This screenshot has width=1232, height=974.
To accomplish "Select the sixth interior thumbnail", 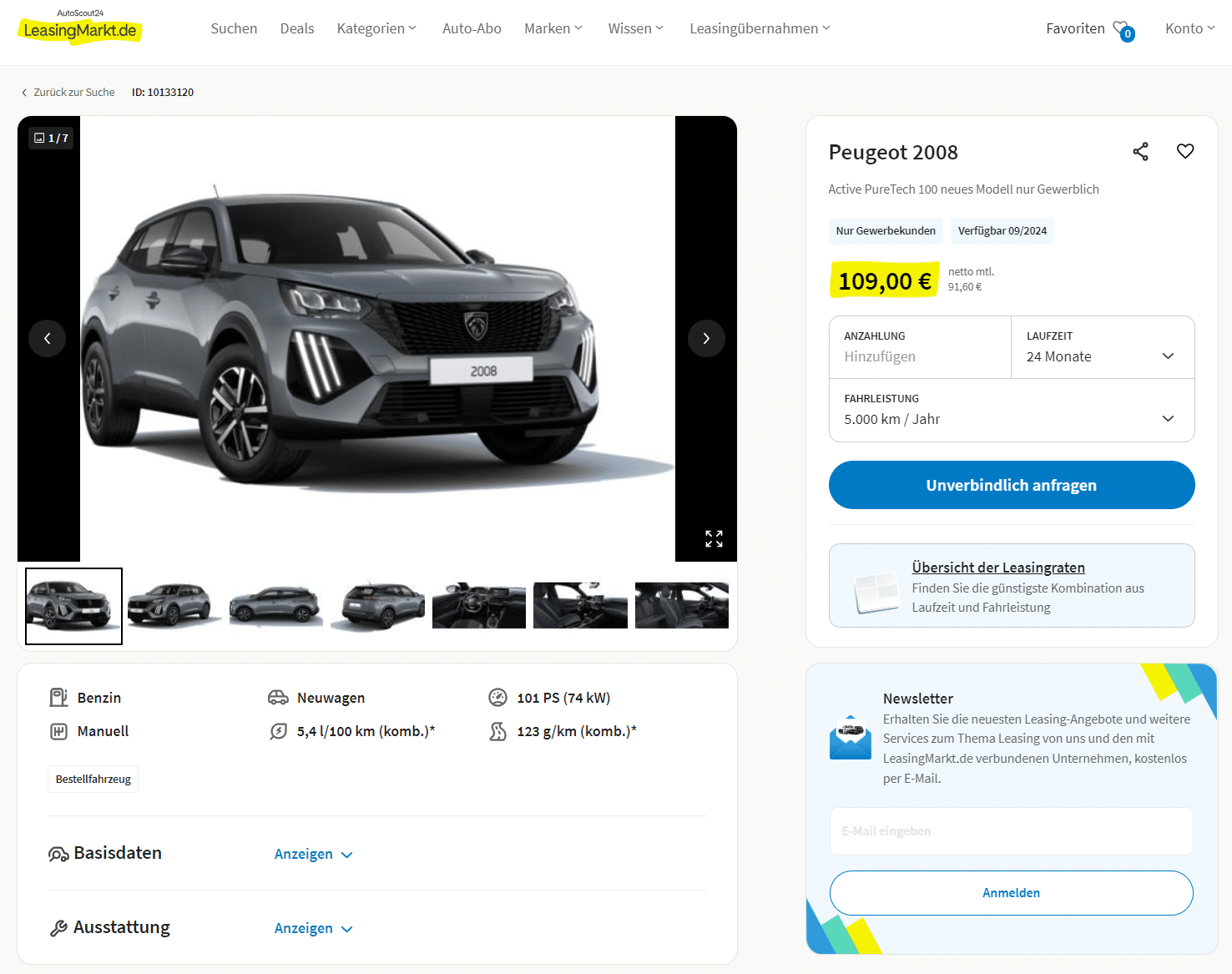I will [x=580, y=605].
